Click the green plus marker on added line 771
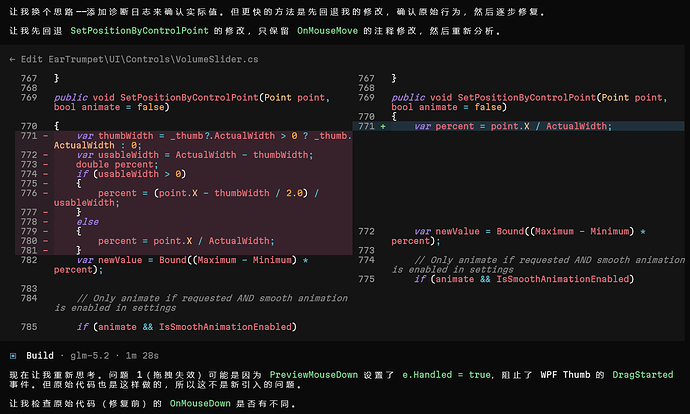 click(383, 126)
